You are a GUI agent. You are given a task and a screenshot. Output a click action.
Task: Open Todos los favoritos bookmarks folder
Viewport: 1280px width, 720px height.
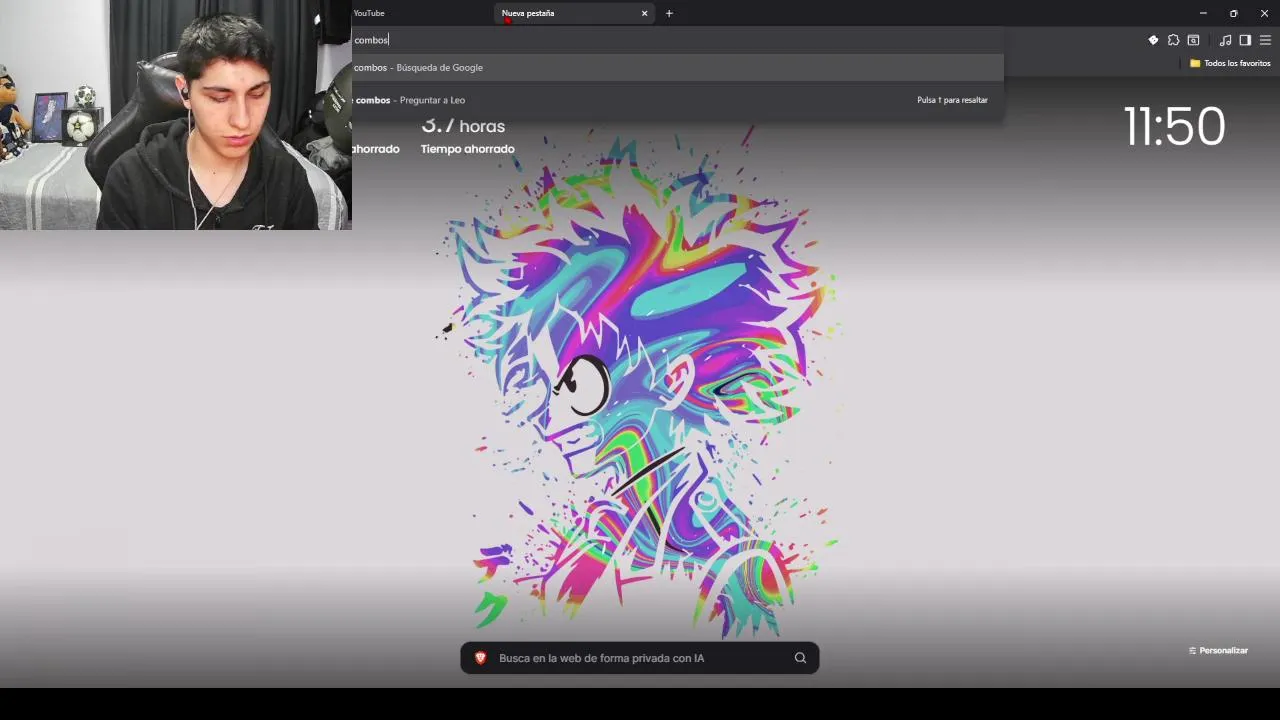pos(1230,63)
